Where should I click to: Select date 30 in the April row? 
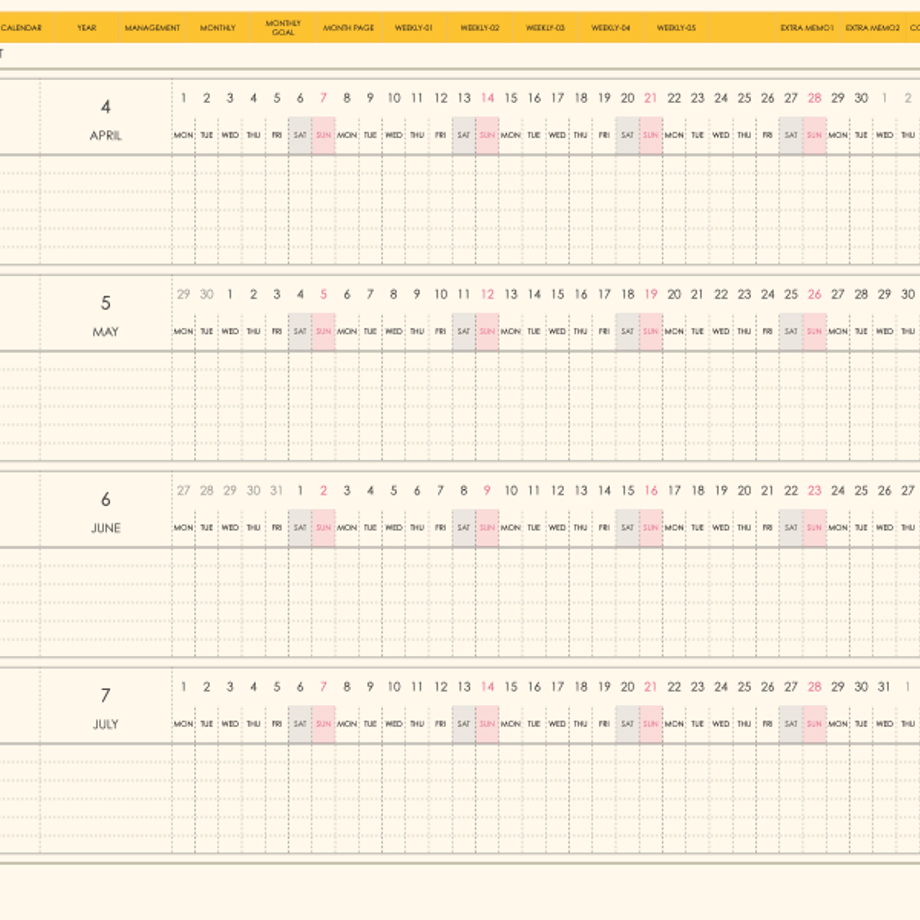coord(861,98)
